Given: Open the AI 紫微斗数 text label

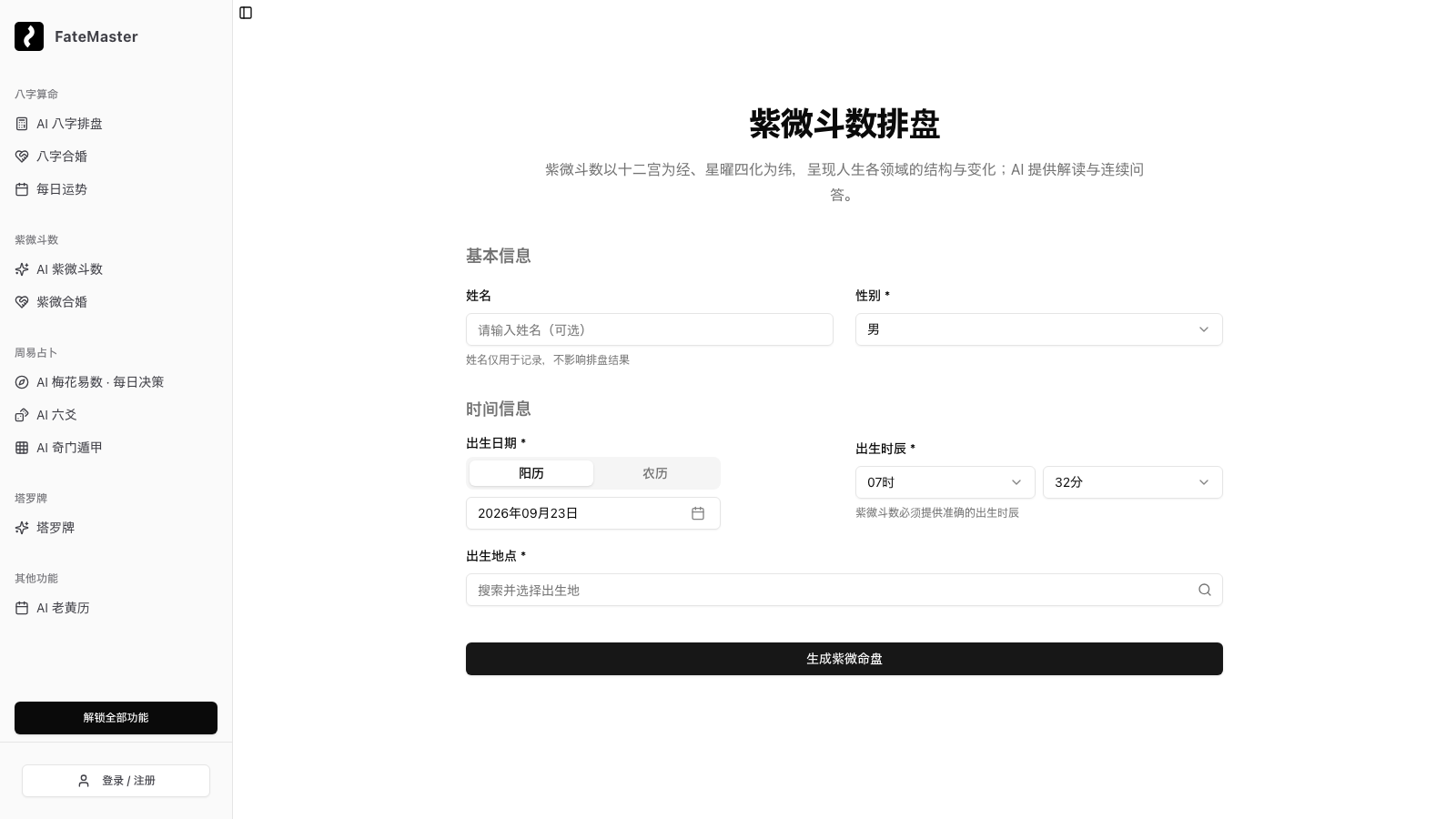Looking at the screenshot, I should (69, 269).
